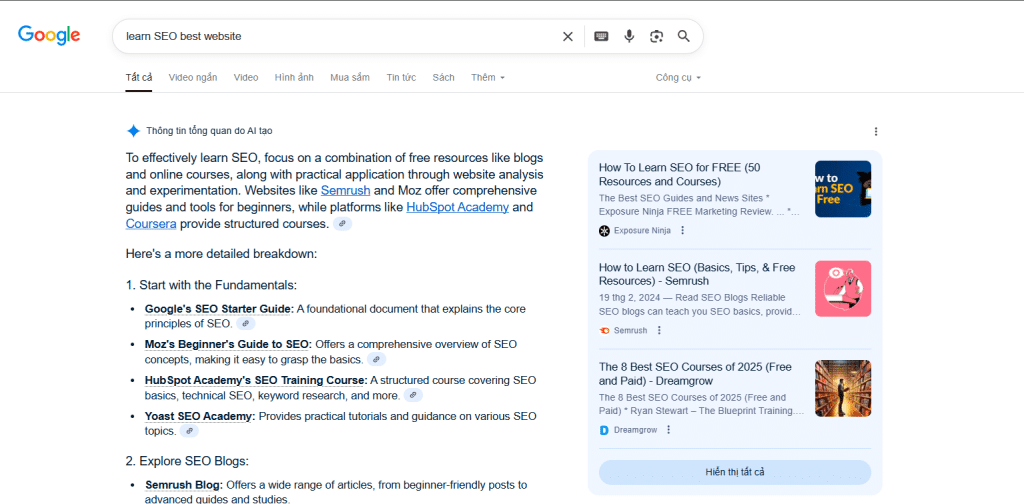Viewport: 1024px width, 504px height.
Task: Open the on-screen keyboard input tool
Action: 601,36
